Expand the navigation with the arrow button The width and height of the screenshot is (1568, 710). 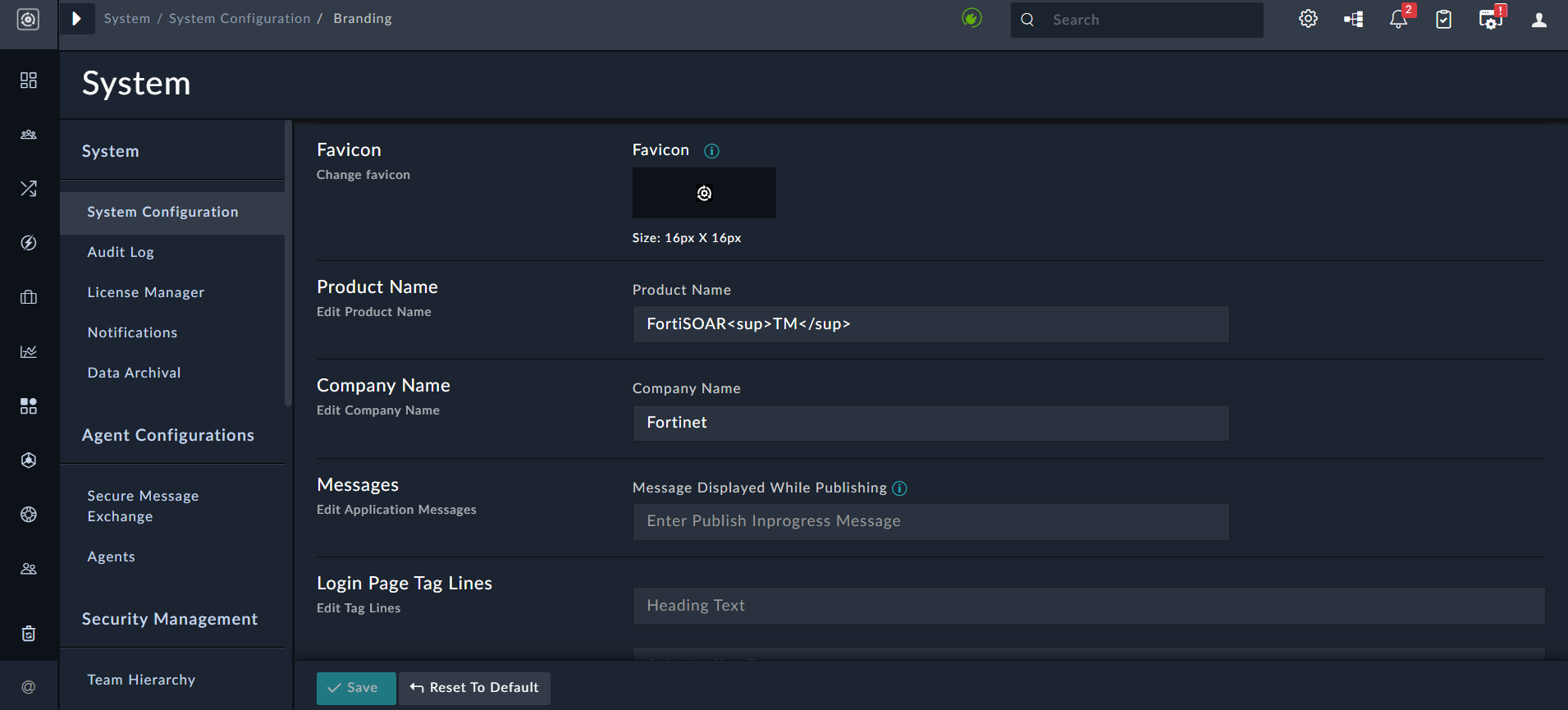[x=76, y=18]
